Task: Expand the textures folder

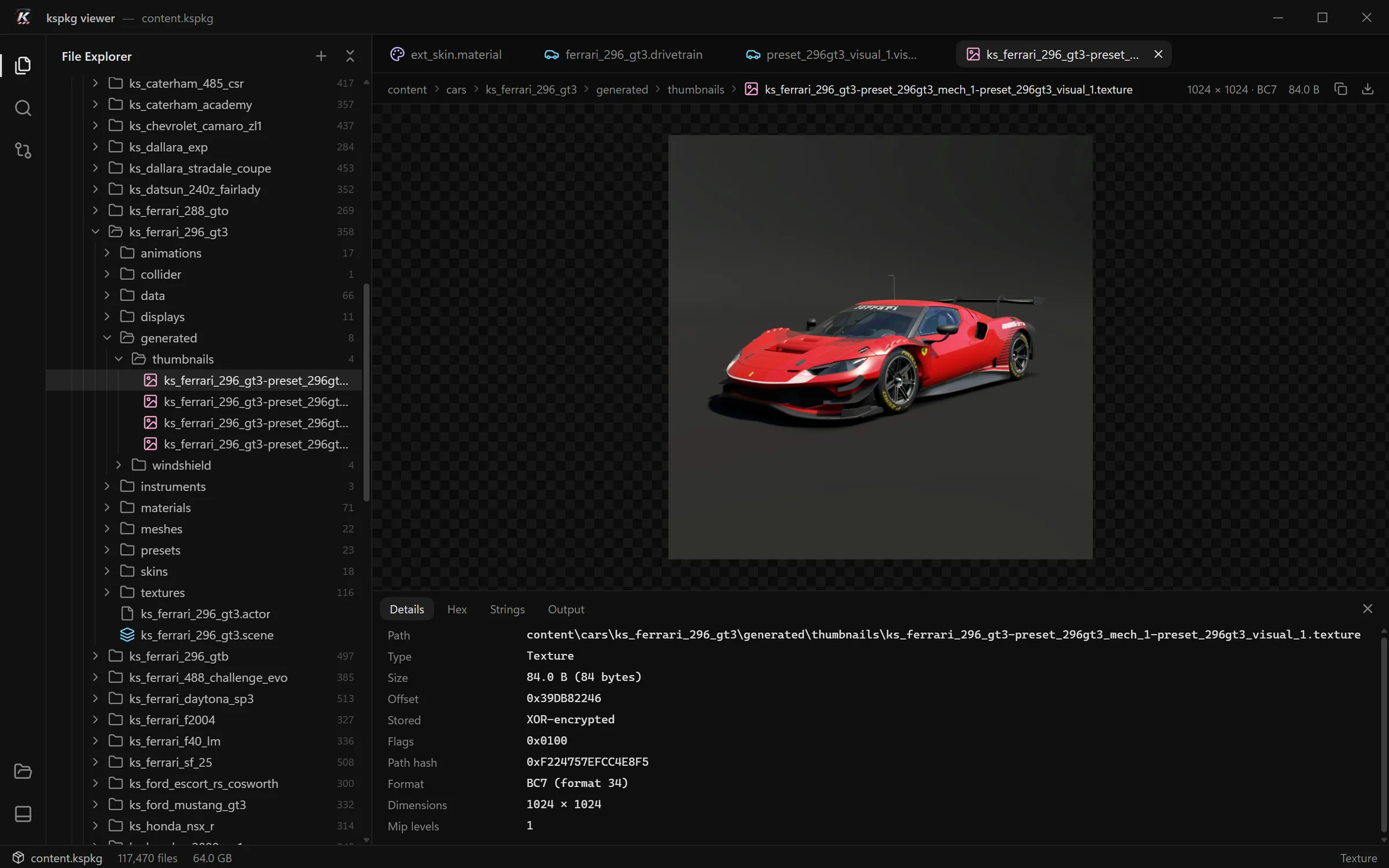Action: coord(107,592)
